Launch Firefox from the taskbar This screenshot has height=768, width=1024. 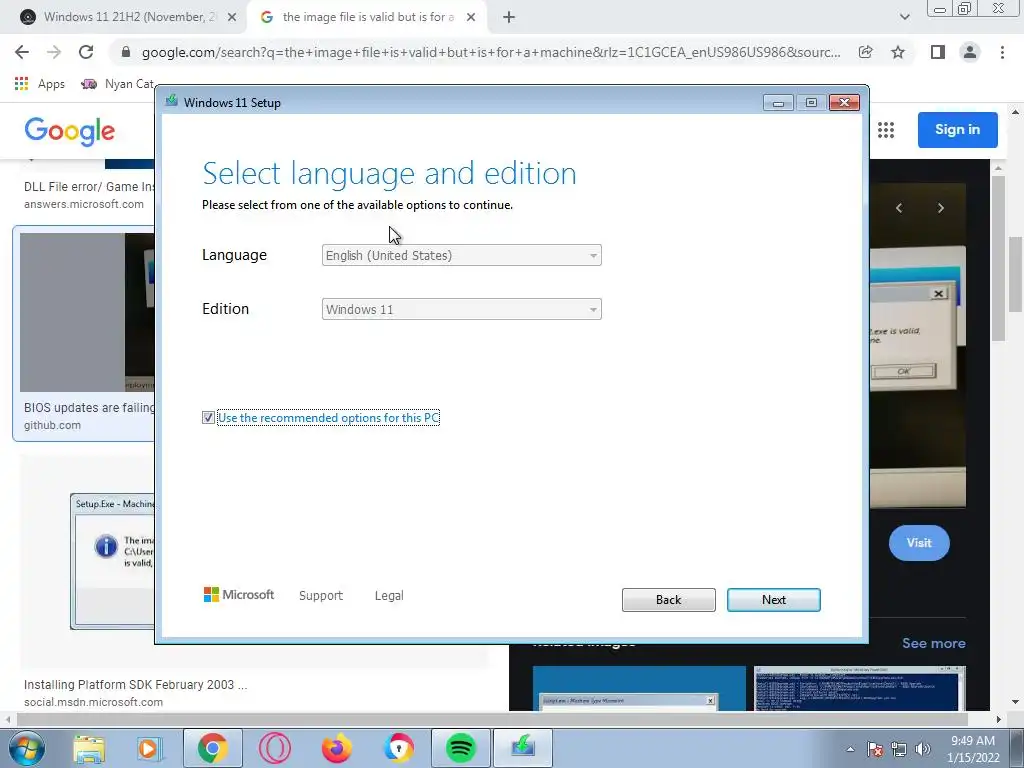coord(336,748)
